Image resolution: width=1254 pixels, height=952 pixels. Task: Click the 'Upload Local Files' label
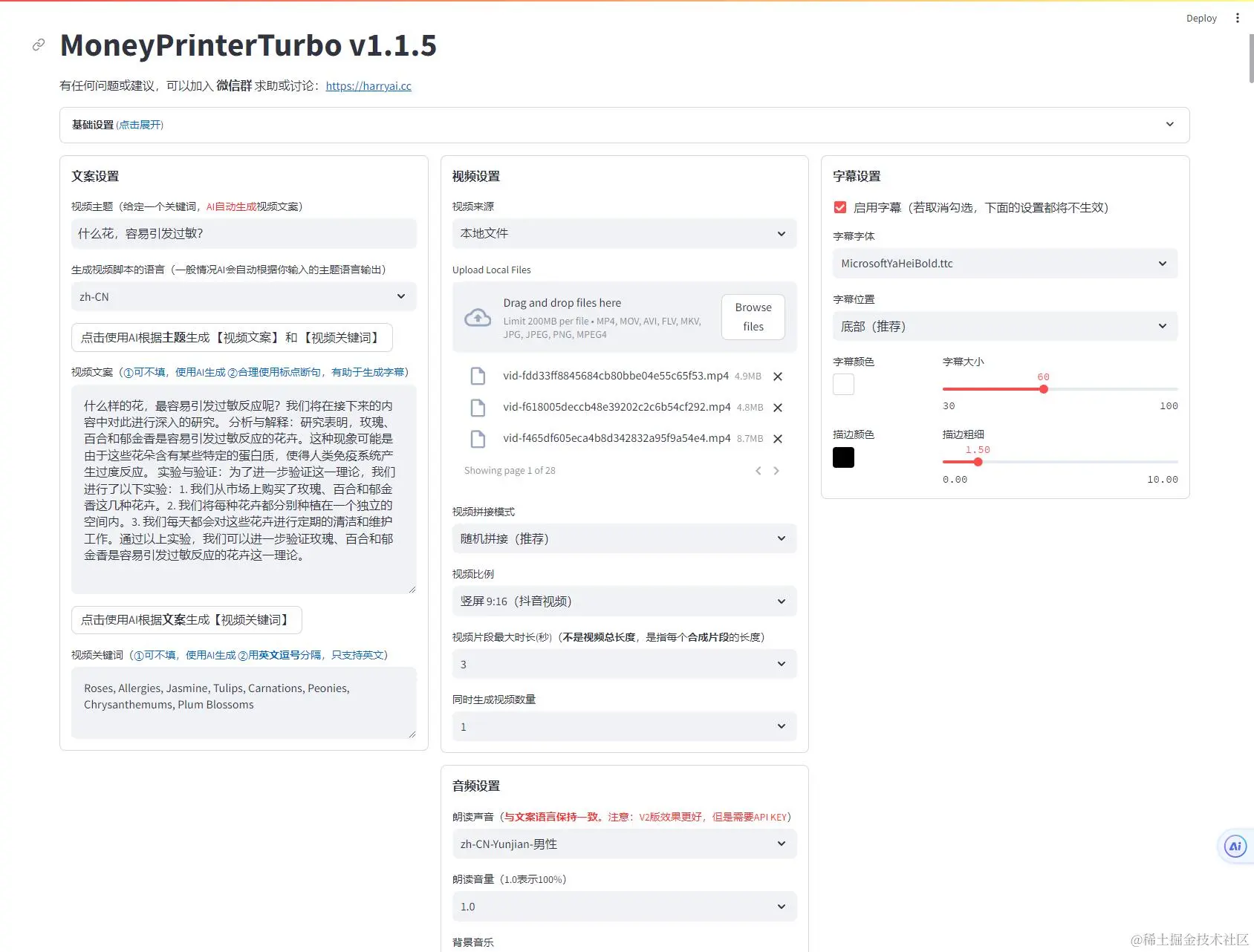pos(492,270)
